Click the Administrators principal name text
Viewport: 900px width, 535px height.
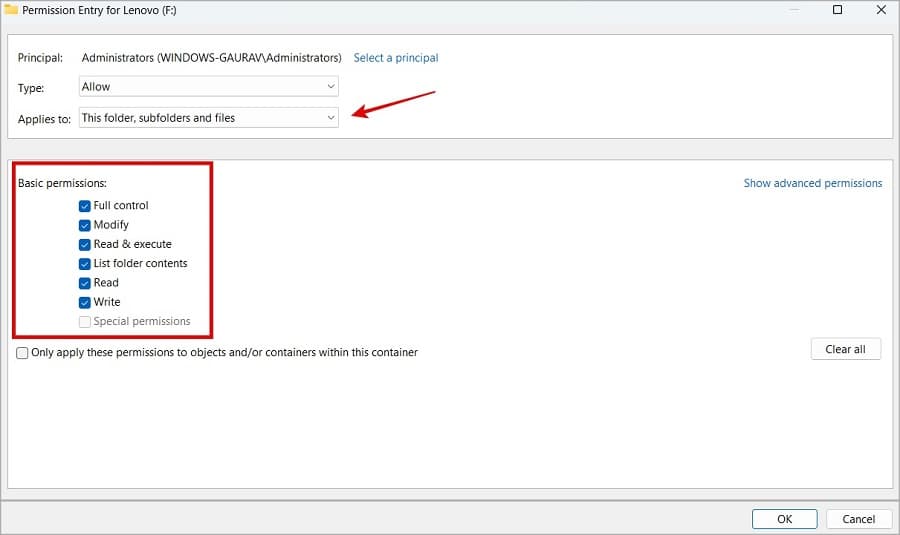[211, 58]
